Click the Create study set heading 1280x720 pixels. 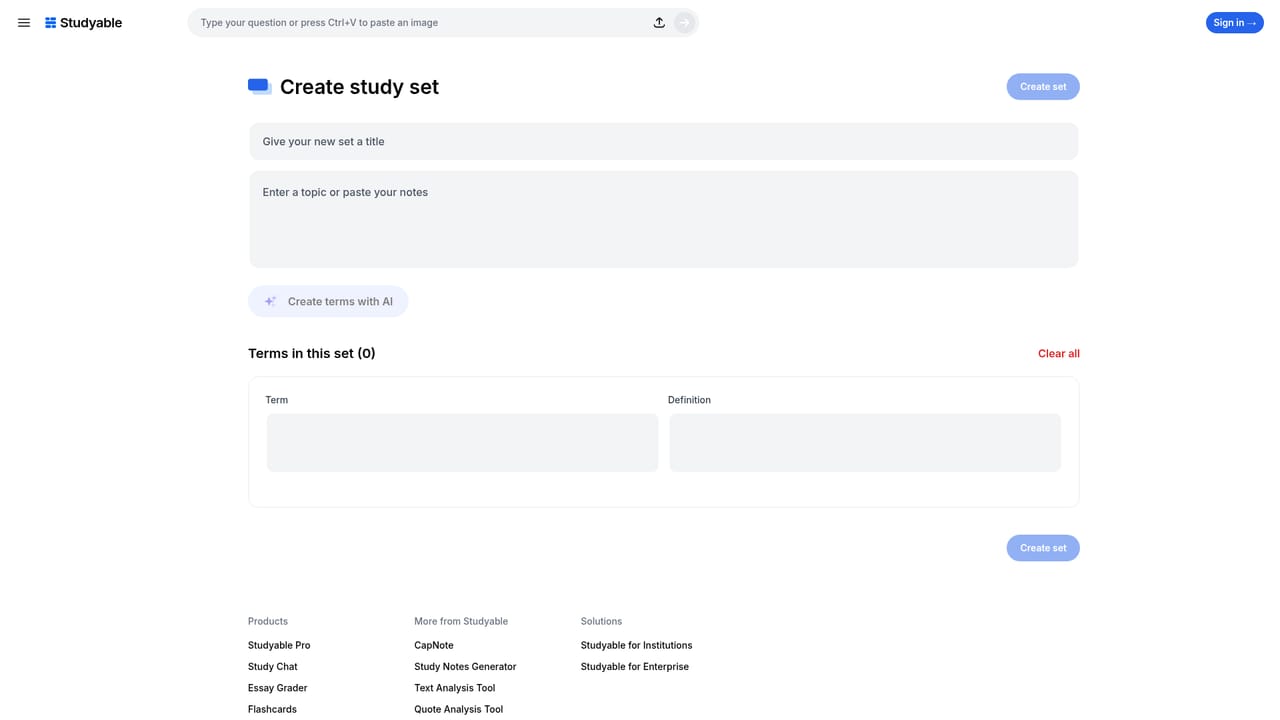coord(359,87)
